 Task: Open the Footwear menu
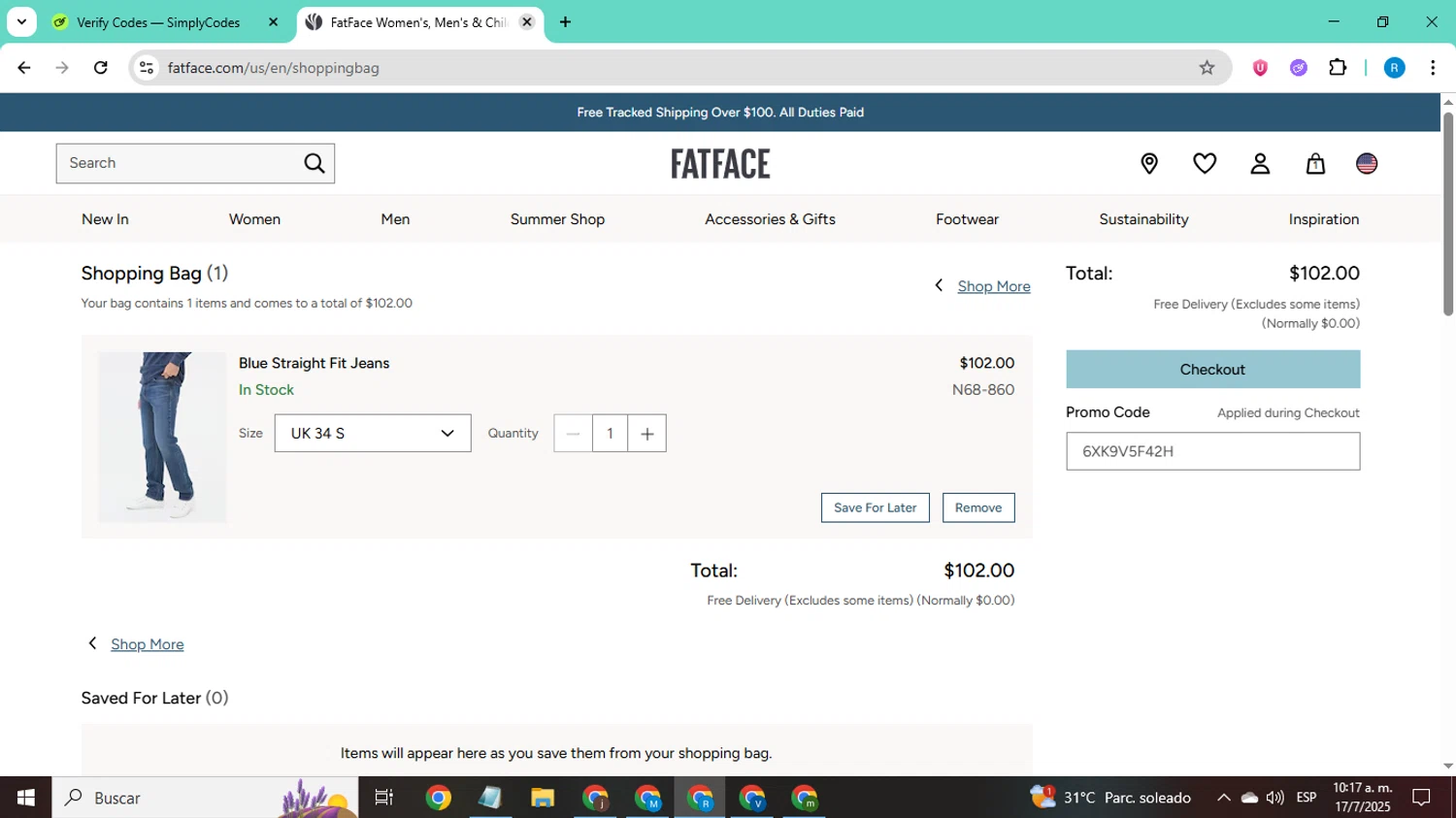(967, 219)
